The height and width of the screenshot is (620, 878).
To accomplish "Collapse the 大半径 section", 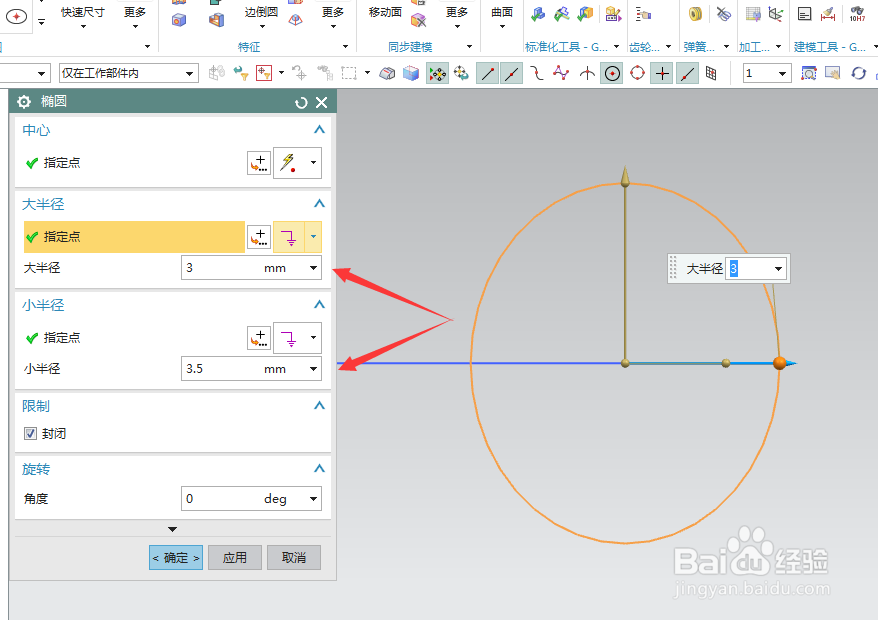I will click(319, 204).
